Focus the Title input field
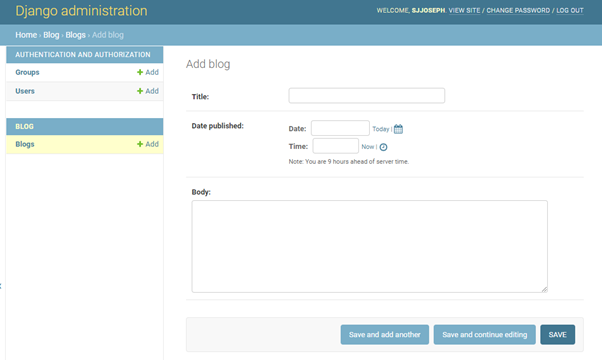The height and width of the screenshot is (360, 602). (367, 96)
